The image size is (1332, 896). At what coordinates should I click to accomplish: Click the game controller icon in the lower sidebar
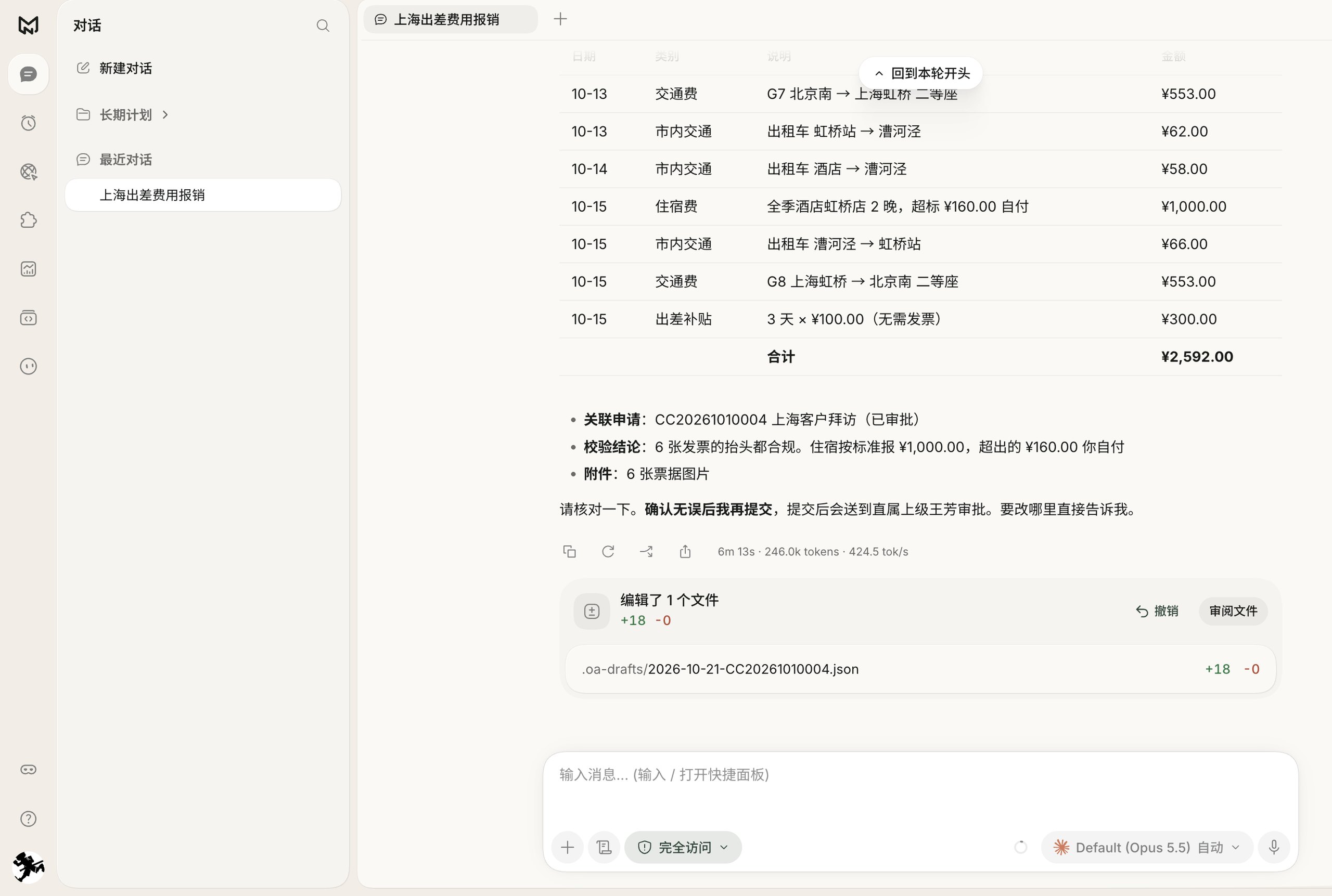[x=28, y=770]
